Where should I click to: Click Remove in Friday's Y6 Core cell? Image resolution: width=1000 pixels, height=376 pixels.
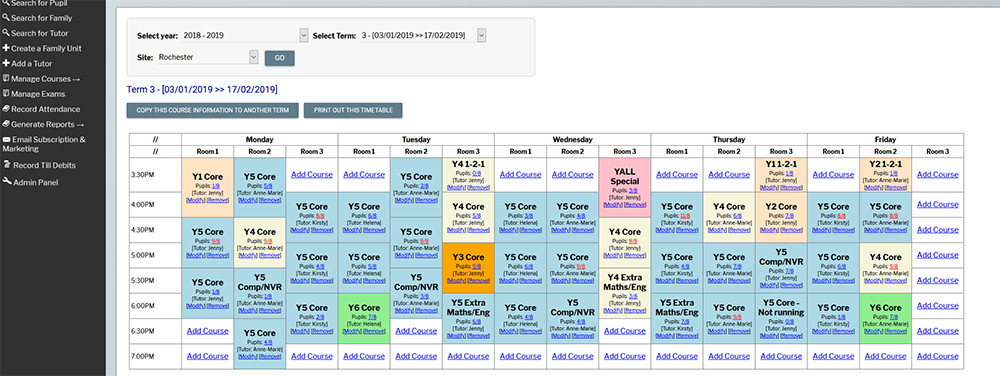[x=895, y=331]
